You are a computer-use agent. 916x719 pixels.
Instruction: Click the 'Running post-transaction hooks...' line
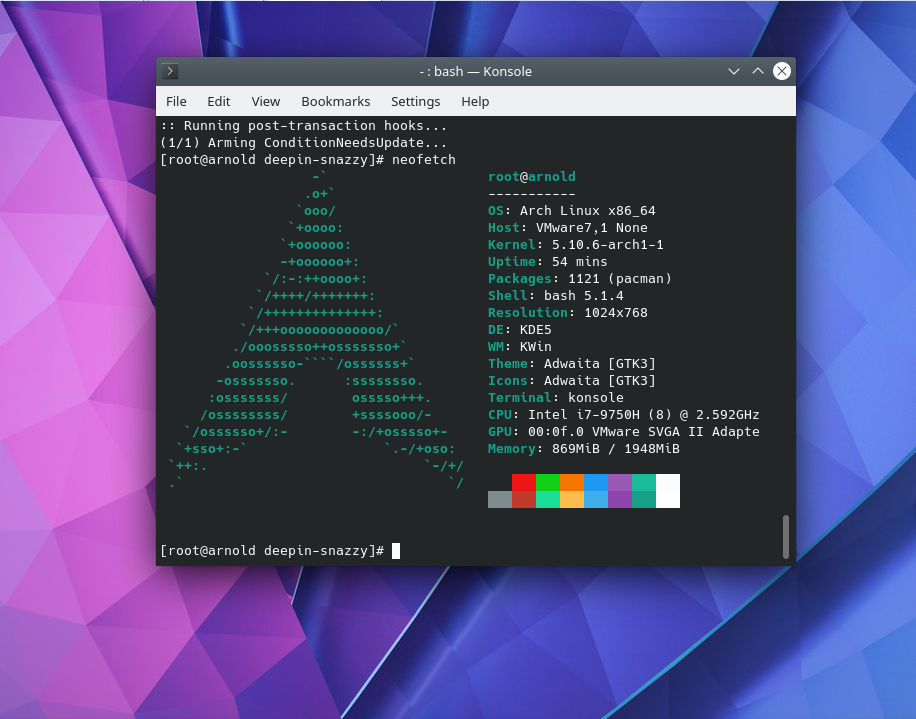tap(304, 126)
